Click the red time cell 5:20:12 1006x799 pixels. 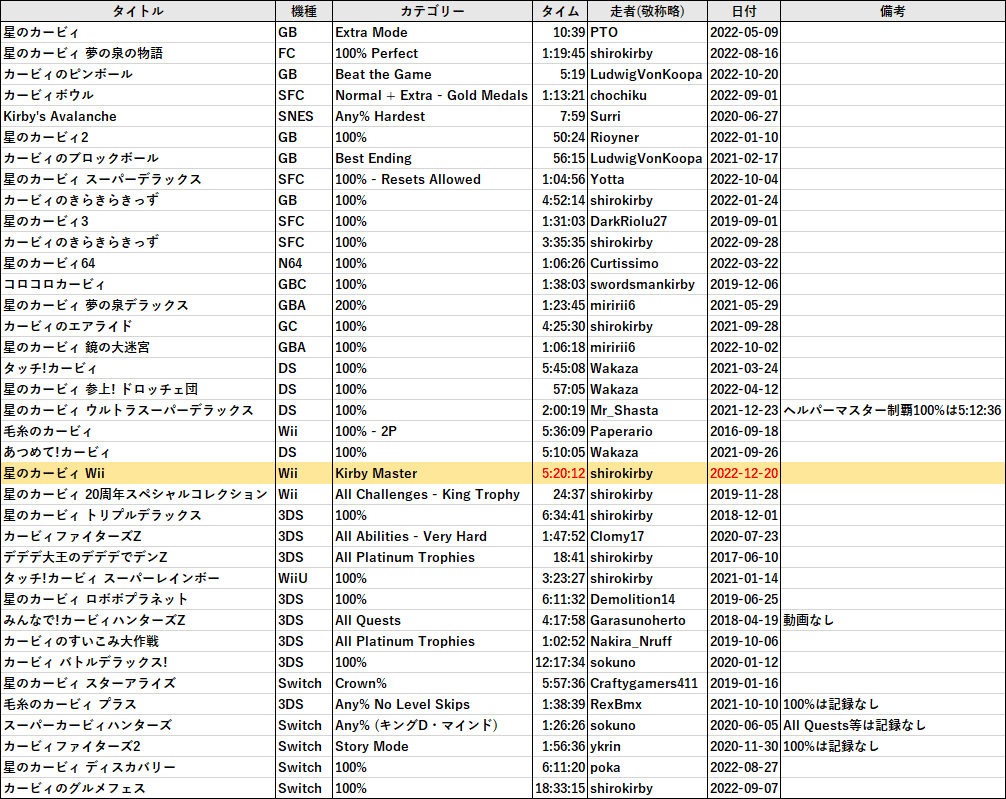tap(560, 473)
